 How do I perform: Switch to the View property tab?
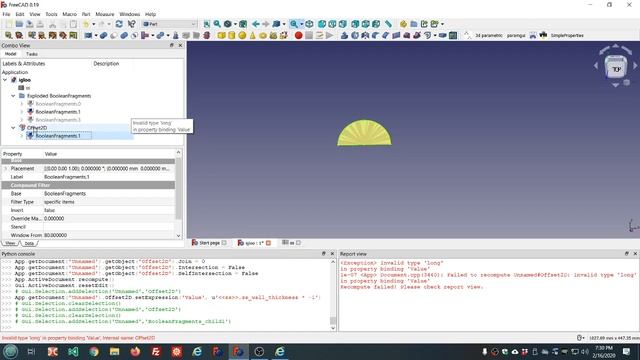10,243
